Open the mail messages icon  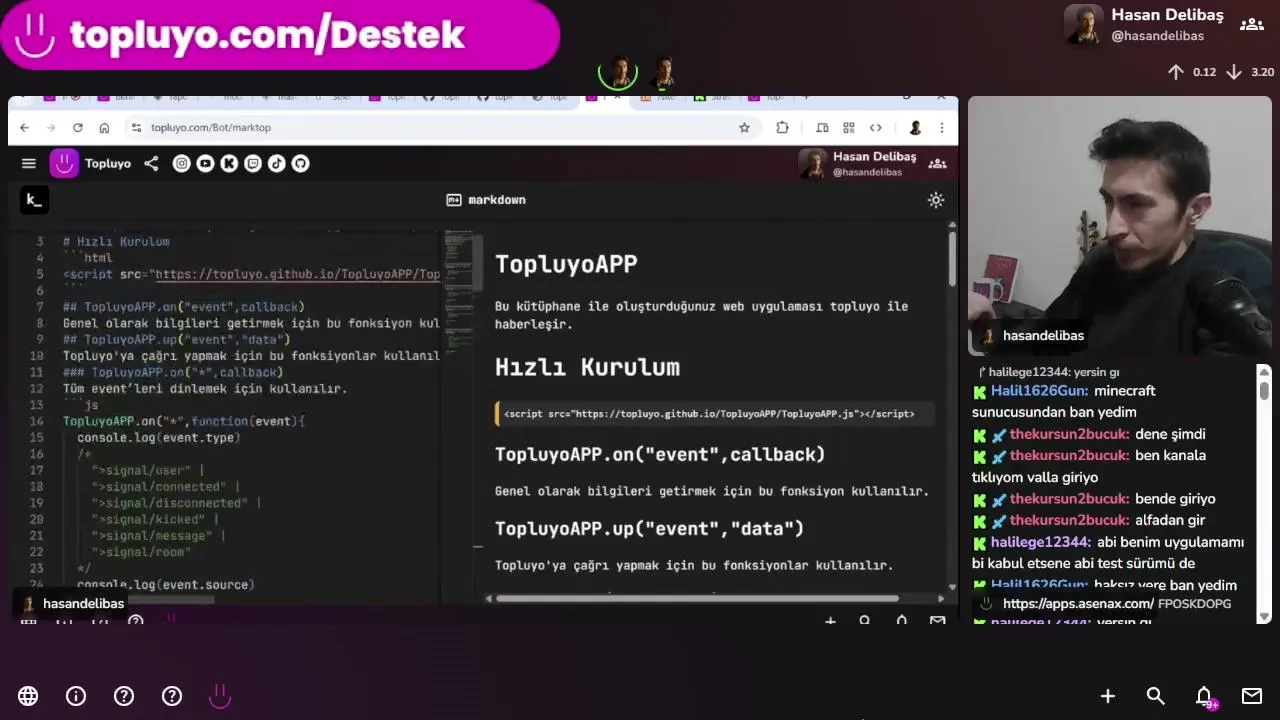[x=1252, y=696]
